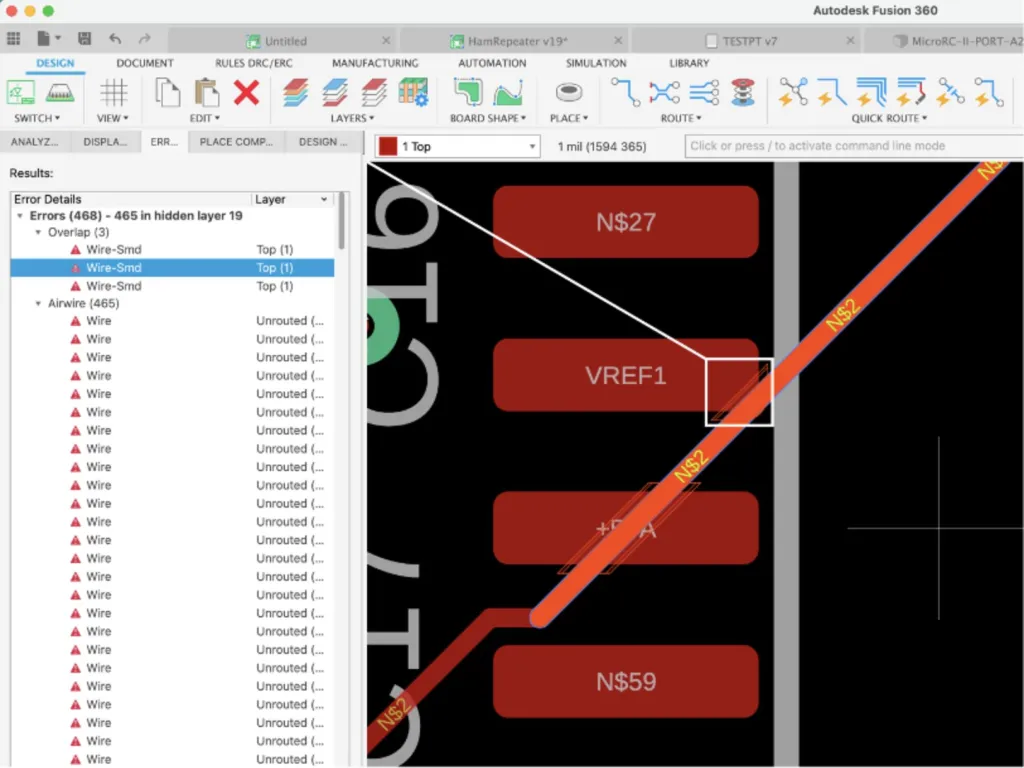This screenshot has width=1024, height=768.
Task: Select the Board Shape polygon icon
Action: pos(467,93)
